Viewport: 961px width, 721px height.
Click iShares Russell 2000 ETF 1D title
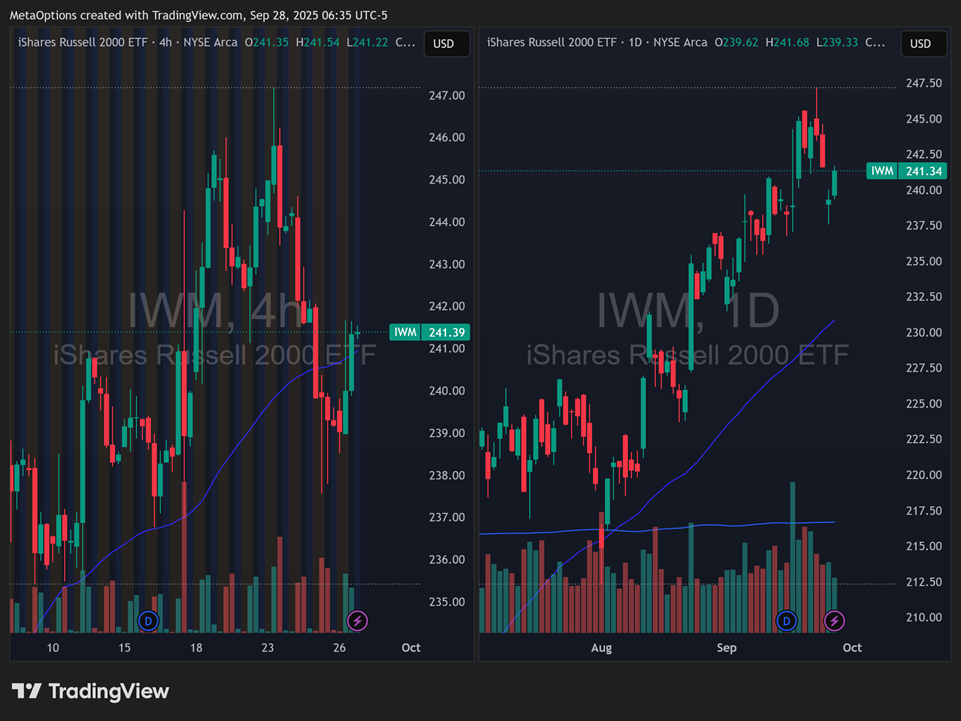(597, 42)
